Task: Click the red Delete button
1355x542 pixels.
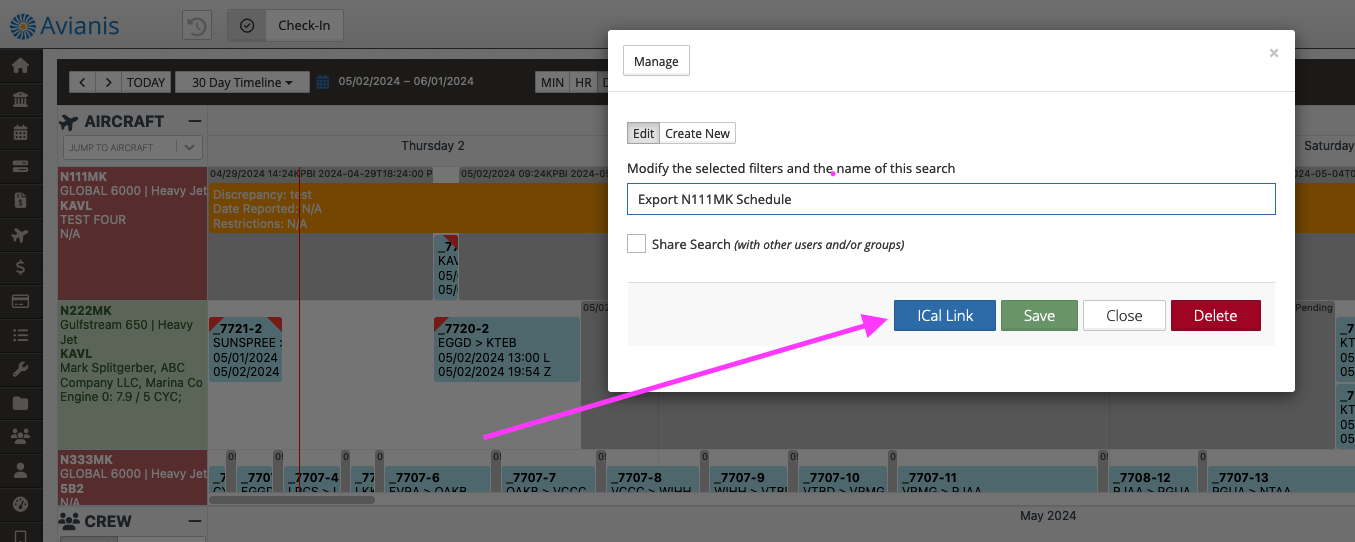Action: [x=1215, y=315]
